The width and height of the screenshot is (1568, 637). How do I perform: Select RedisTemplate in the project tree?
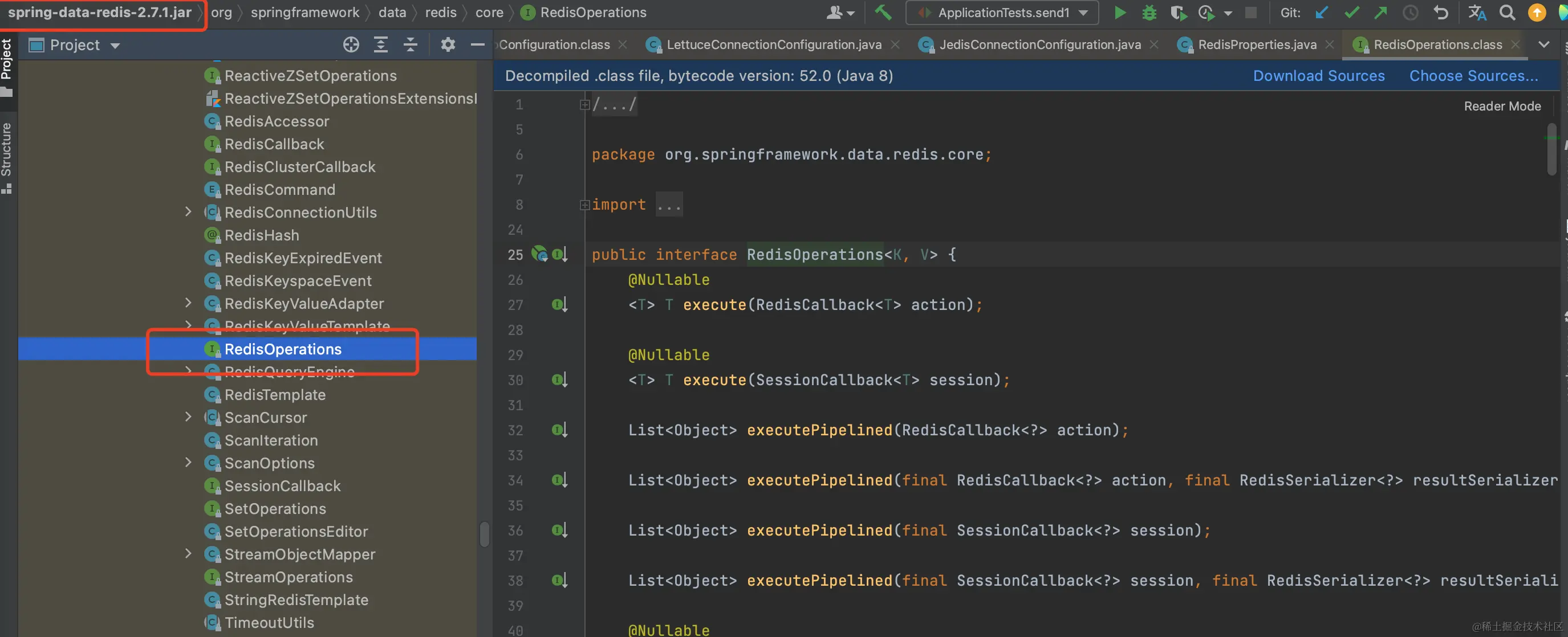[274, 394]
